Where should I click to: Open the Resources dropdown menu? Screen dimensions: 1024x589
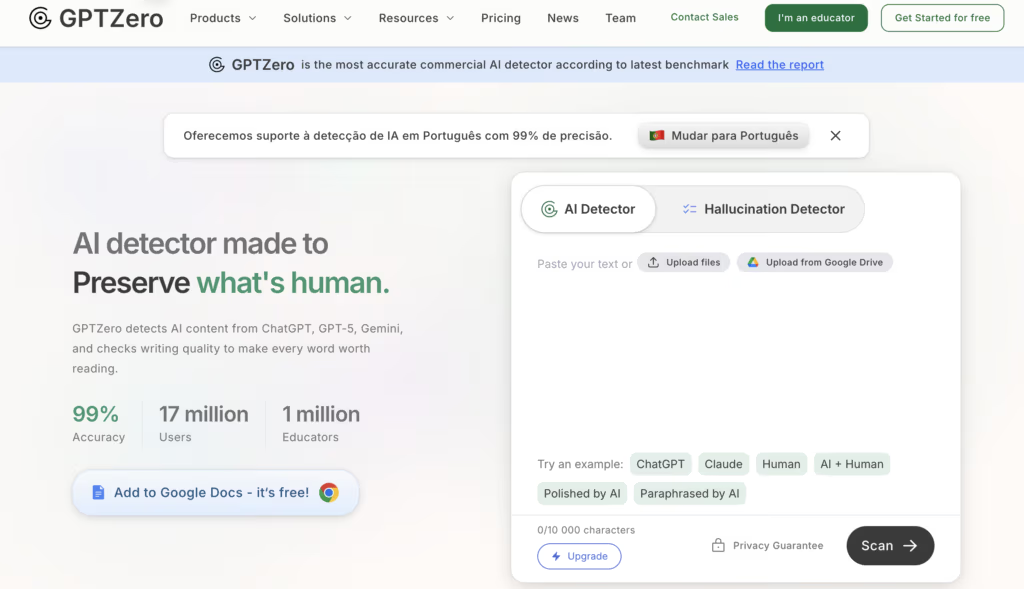(x=416, y=18)
